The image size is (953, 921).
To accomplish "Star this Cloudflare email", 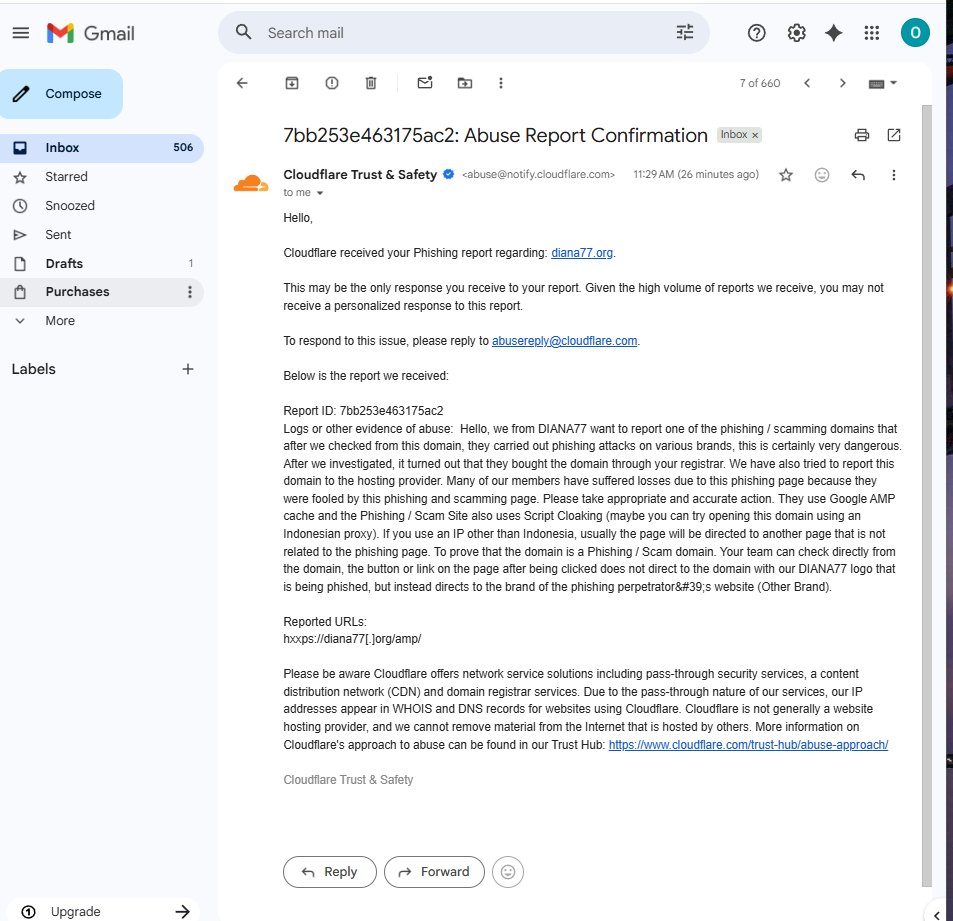I will [786, 175].
